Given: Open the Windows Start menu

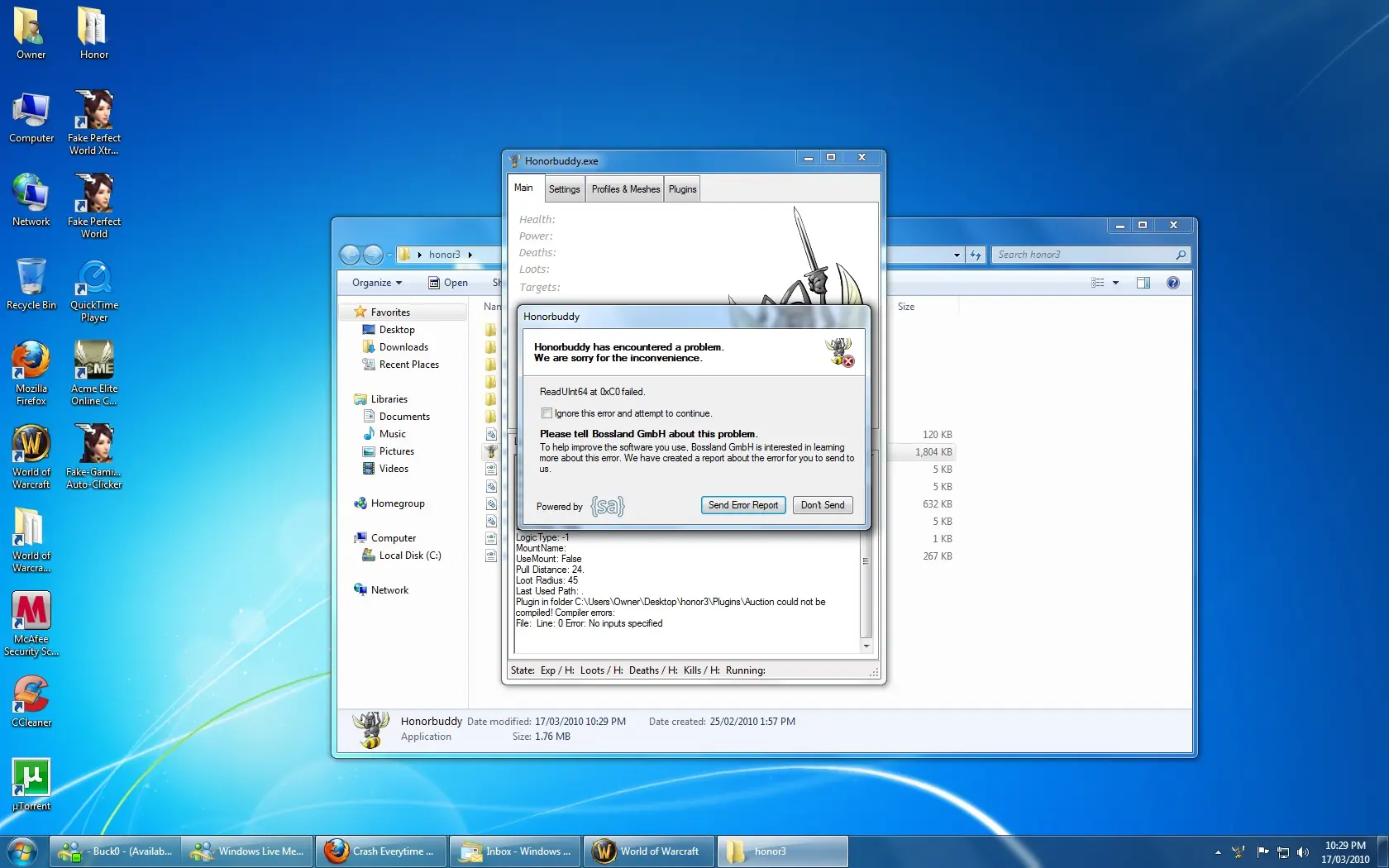Looking at the screenshot, I should tap(22, 851).
